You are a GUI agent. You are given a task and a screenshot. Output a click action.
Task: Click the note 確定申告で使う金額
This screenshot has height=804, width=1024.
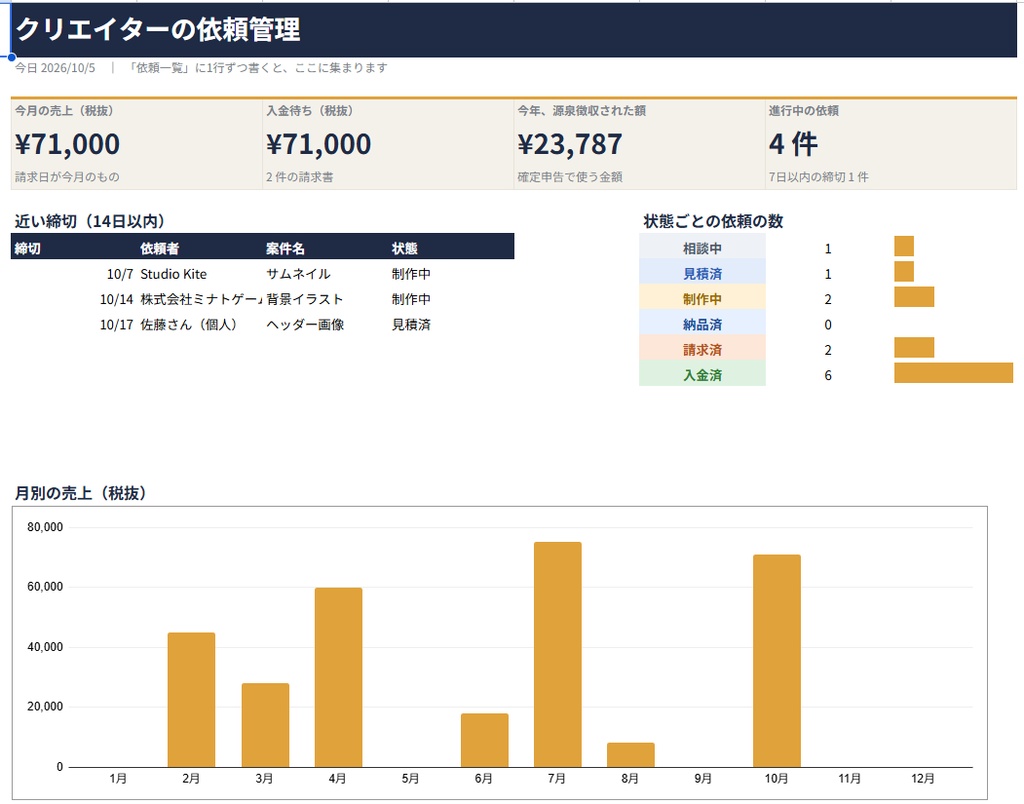tap(570, 177)
